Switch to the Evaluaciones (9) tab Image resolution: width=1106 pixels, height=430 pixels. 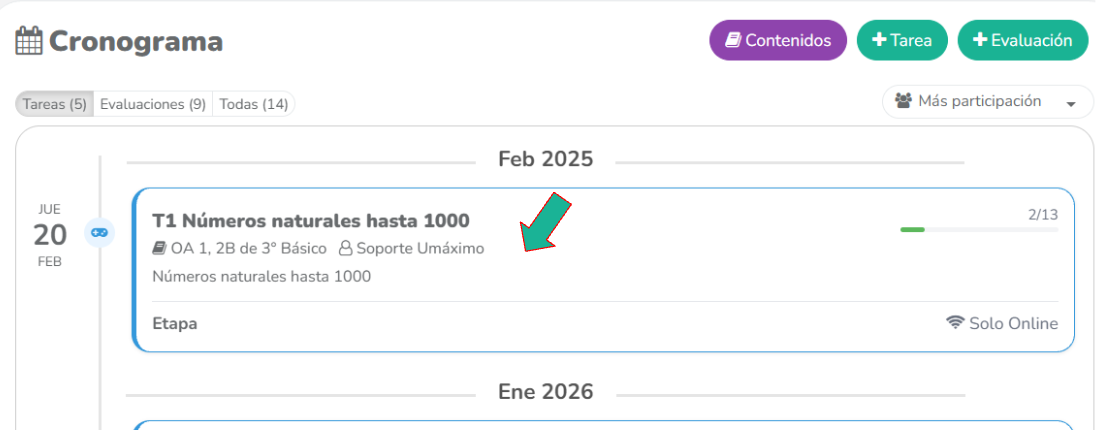(153, 104)
